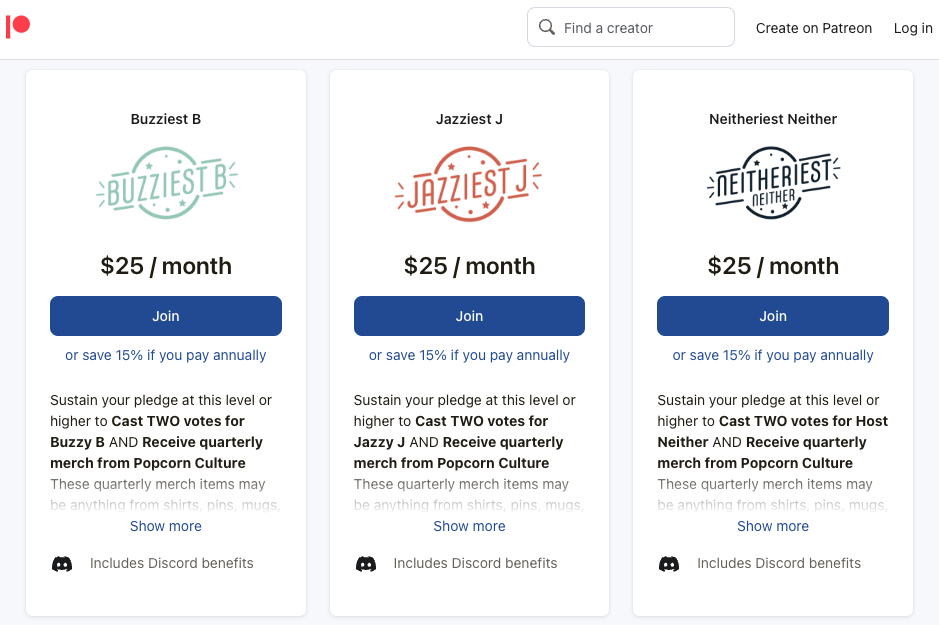Join the Jazziest J tier
This screenshot has width=939, height=625.
pos(469,316)
